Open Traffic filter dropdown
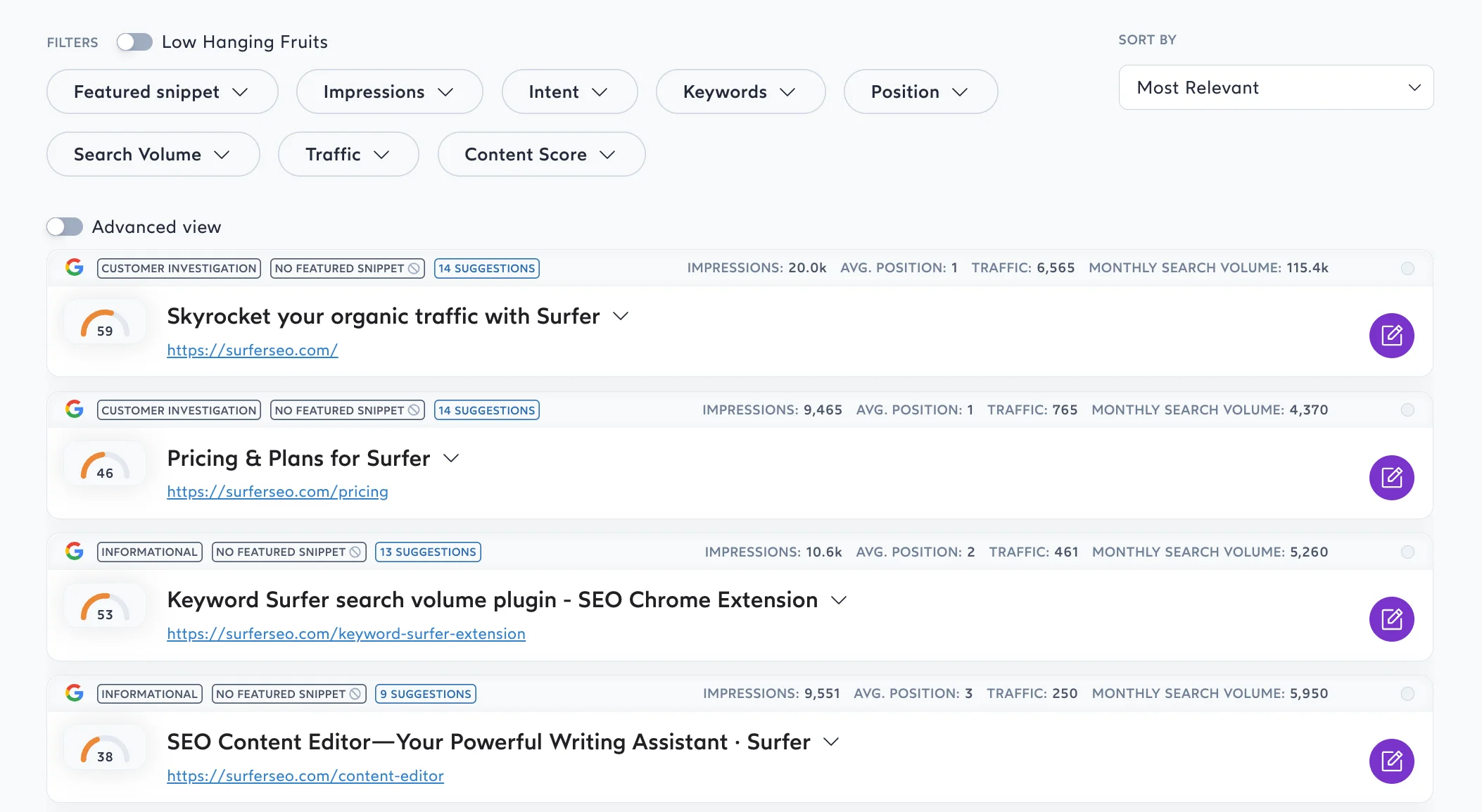This screenshot has width=1482, height=812. click(348, 154)
